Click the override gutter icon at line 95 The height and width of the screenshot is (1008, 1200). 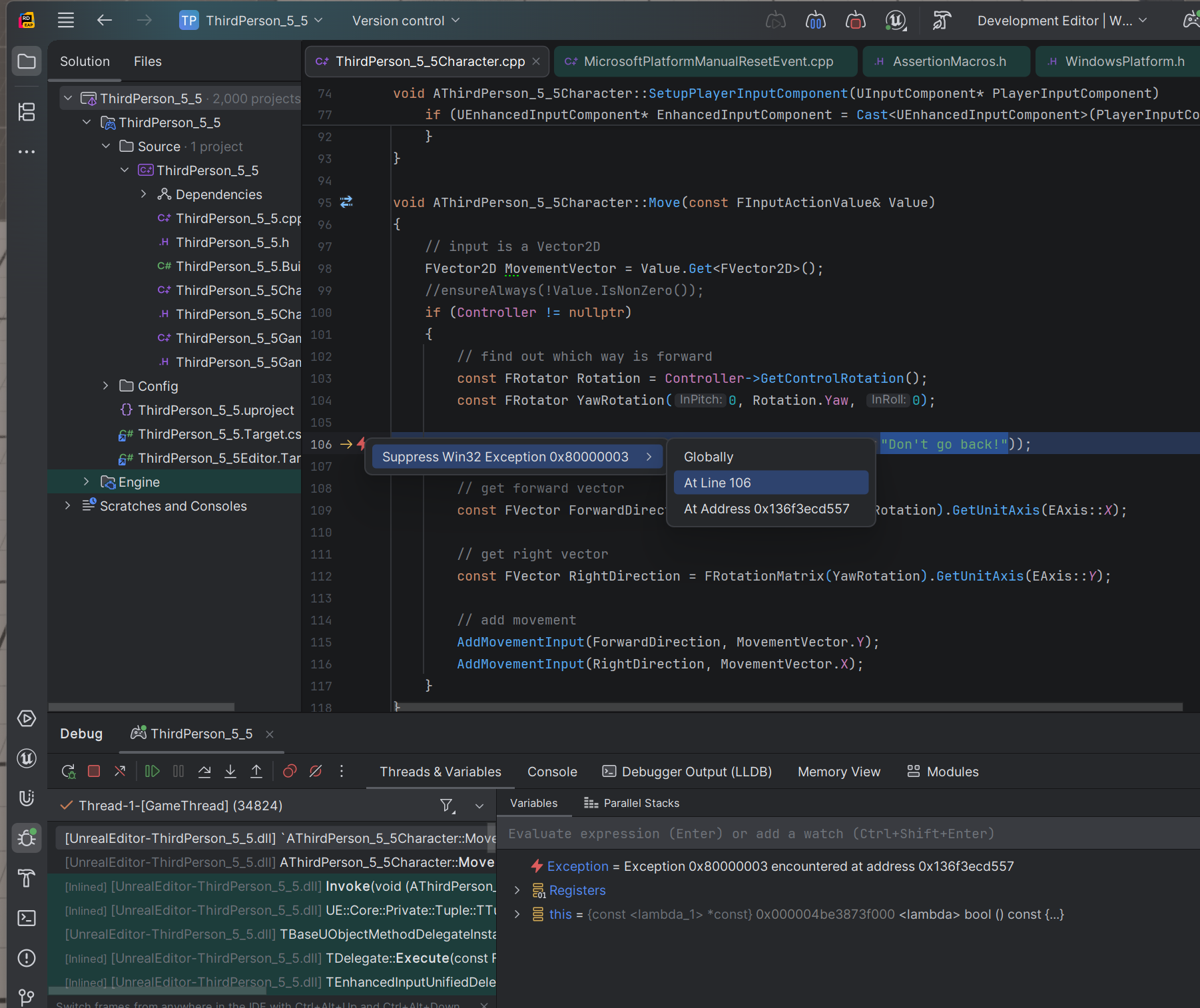[346, 202]
